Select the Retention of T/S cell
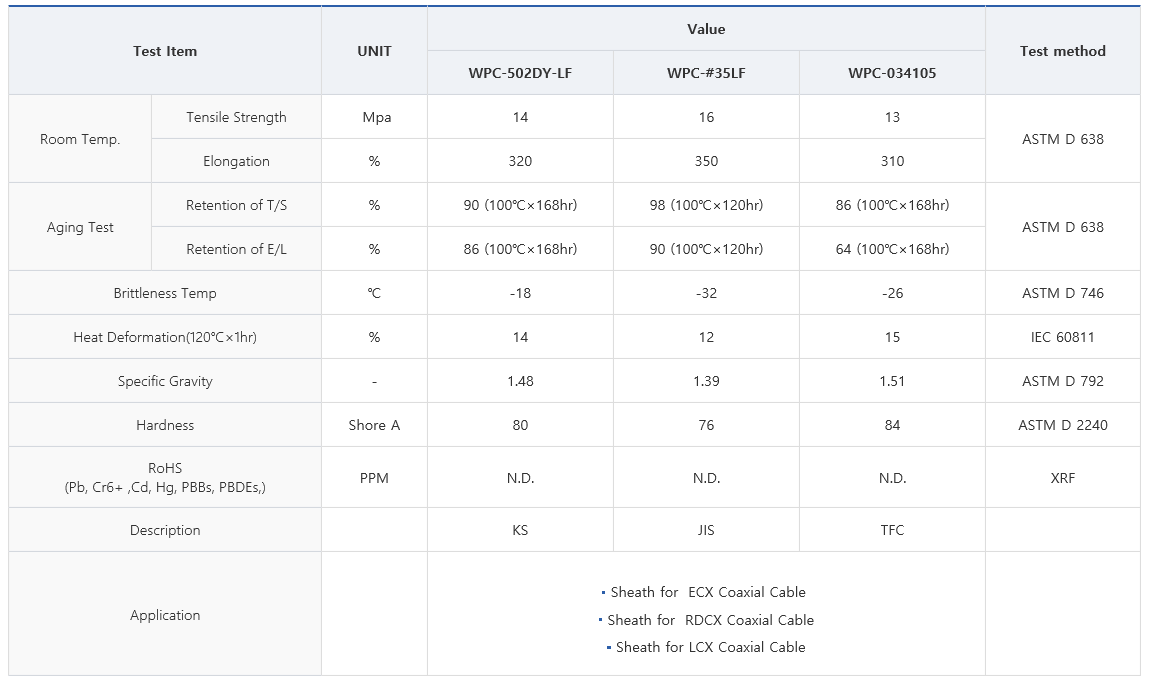The image size is (1153, 685). (236, 205)
